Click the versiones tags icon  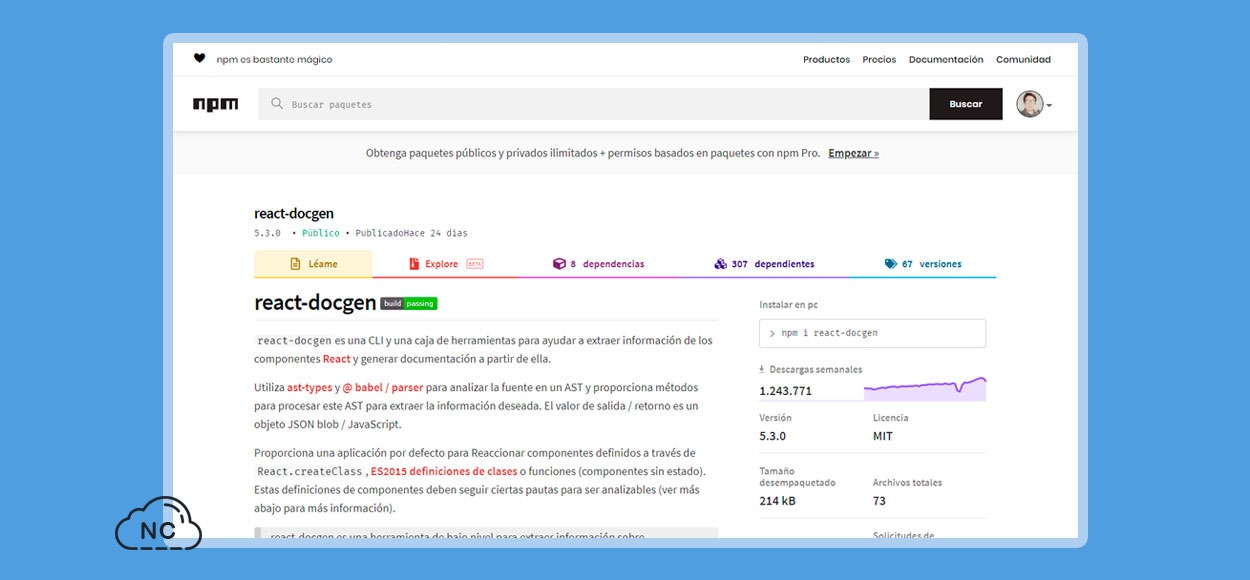coord(891,264)
